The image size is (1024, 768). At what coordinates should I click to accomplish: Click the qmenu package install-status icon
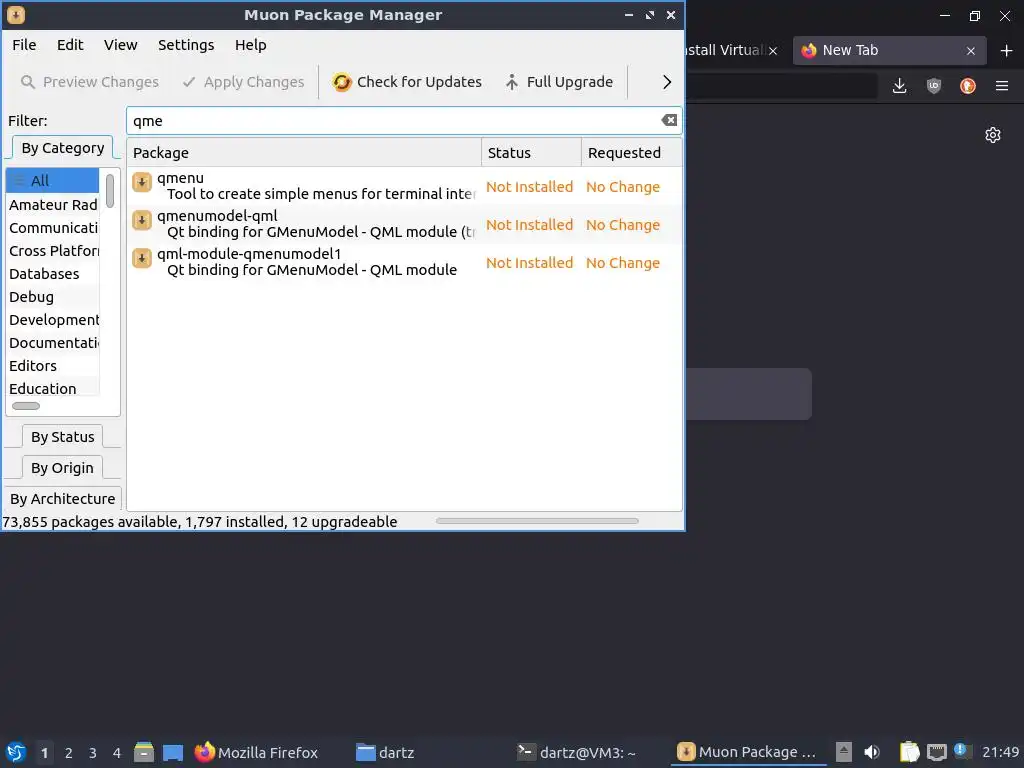pyautogui.click(x=142, y=182)
